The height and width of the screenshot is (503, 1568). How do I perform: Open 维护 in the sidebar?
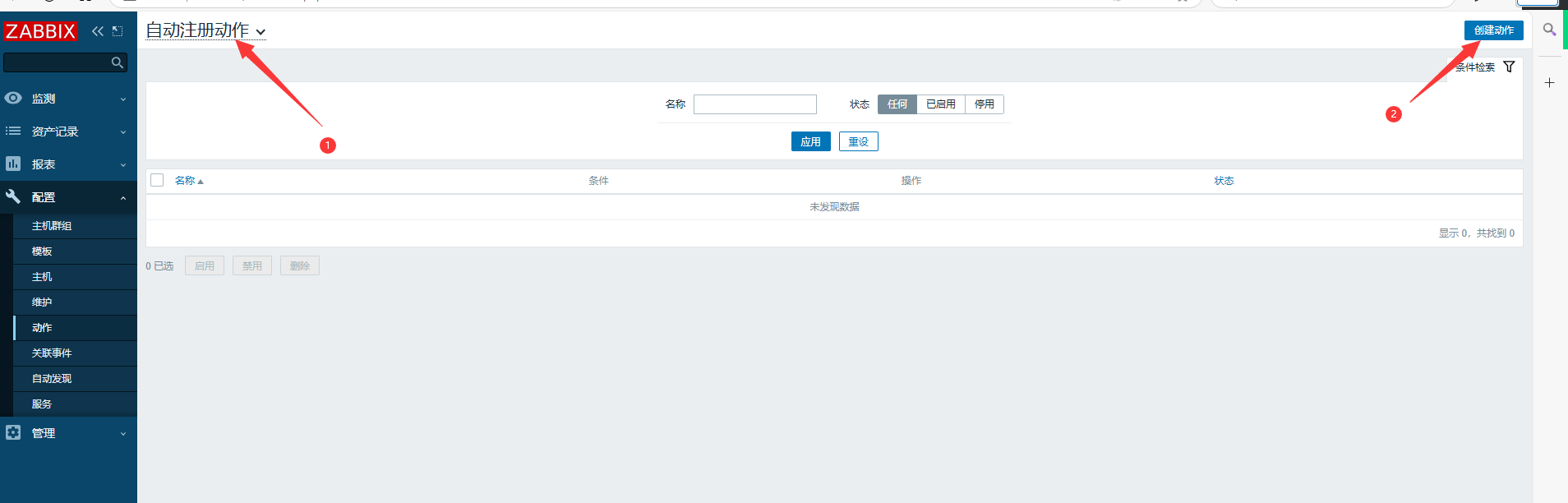point(75,302)
